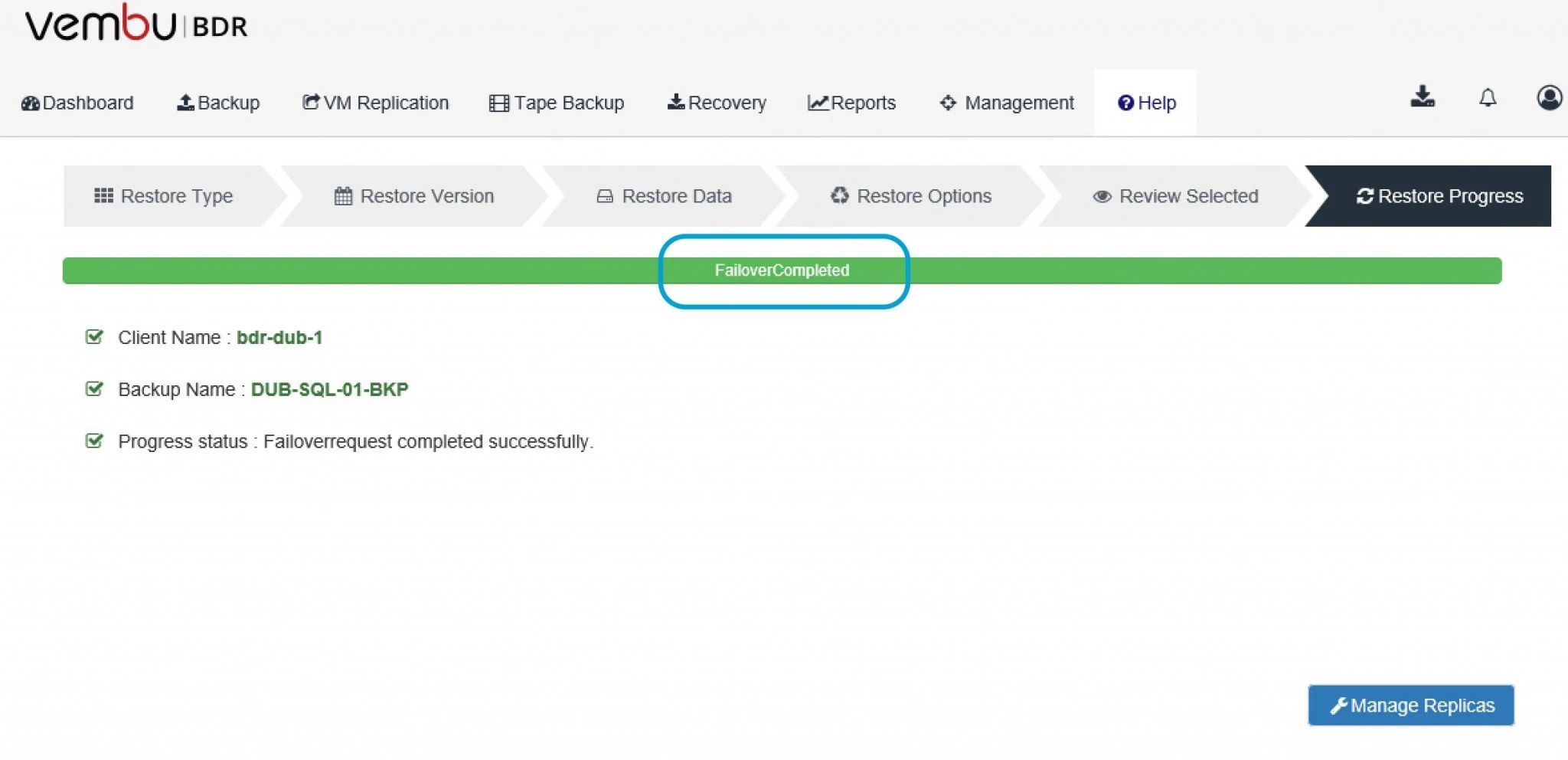Click the download icon in top-right header
Viewport: 1568px width, 760px height.
1423,97
